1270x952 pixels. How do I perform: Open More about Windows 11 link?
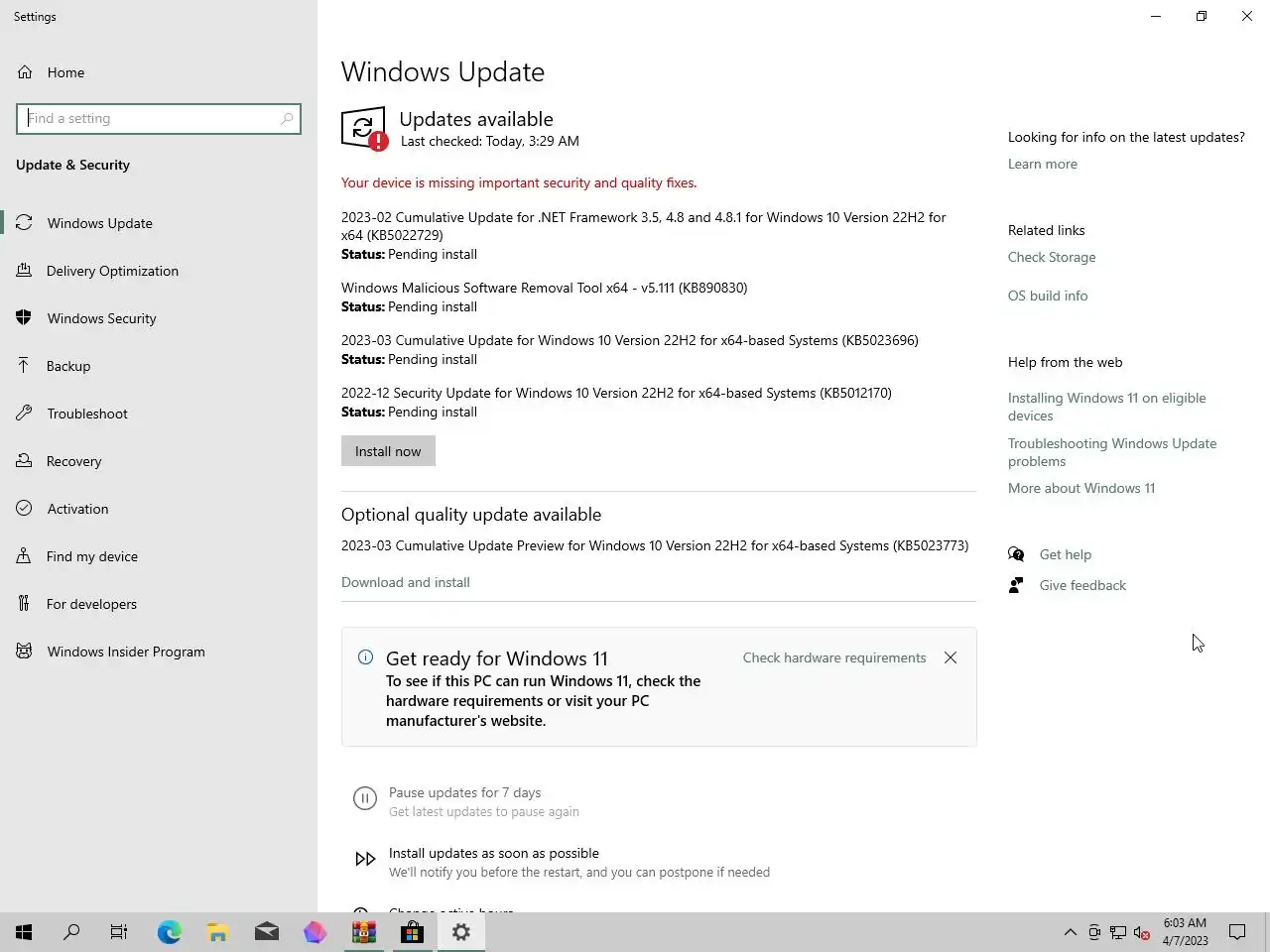point(1081,488)
